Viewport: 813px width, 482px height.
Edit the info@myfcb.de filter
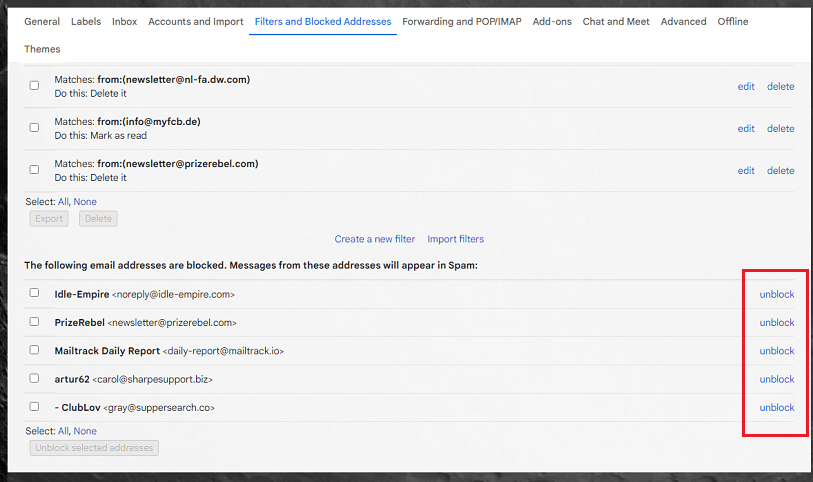click(746, 129)
